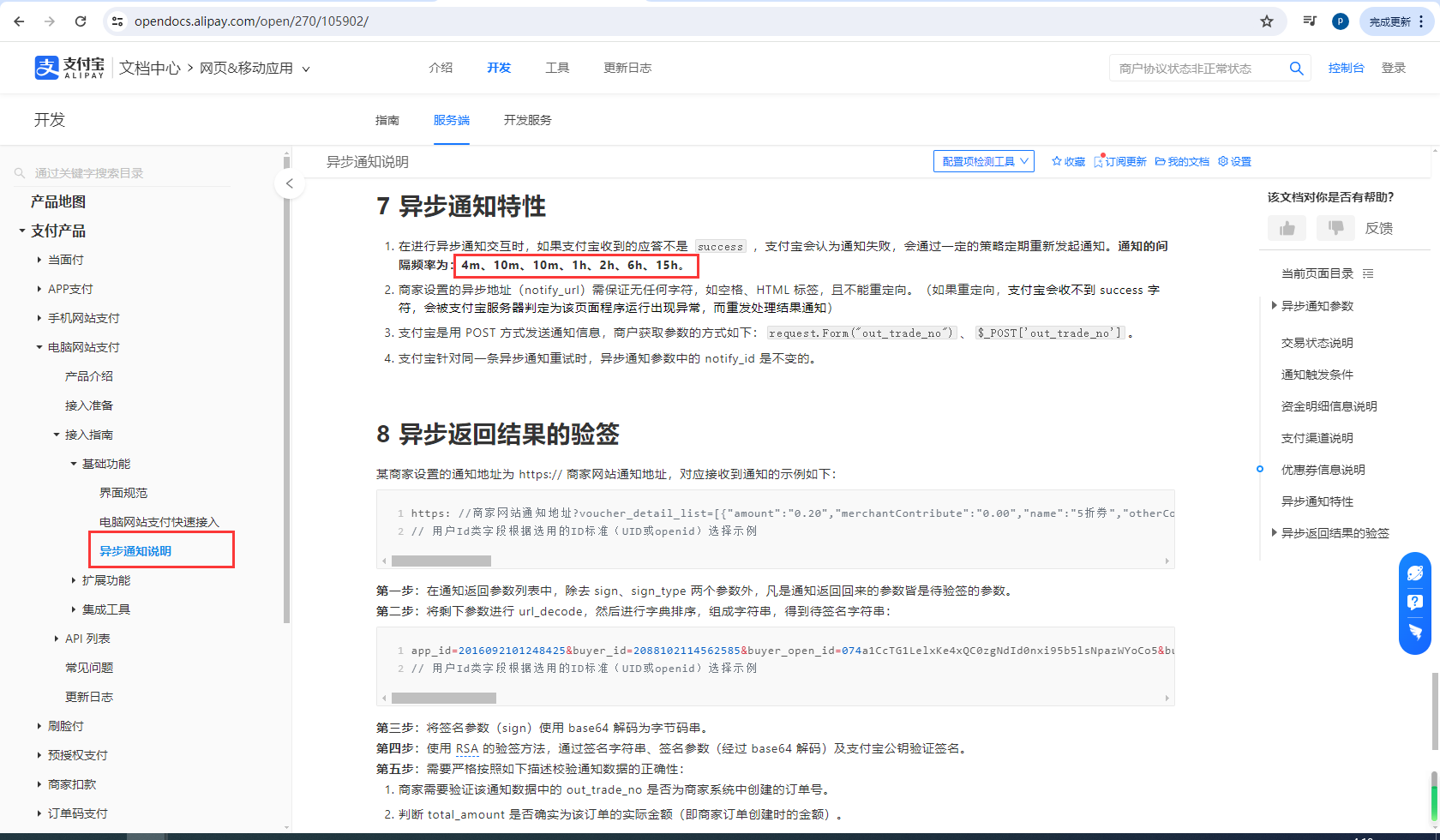
Task: Toggle 当前页面目录 list icon
Action: [x=1368, y=273]
